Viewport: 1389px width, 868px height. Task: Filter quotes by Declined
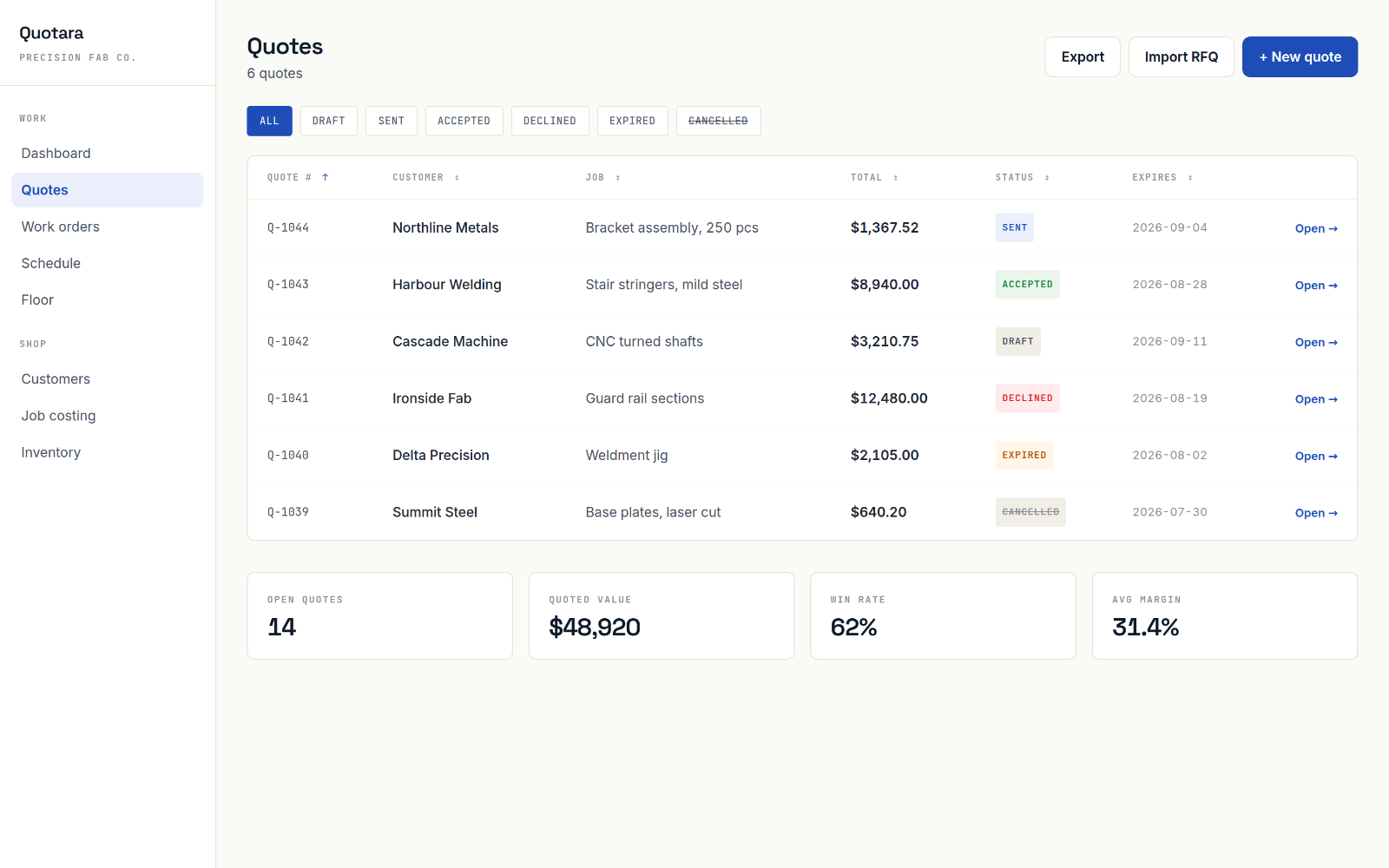550,121
